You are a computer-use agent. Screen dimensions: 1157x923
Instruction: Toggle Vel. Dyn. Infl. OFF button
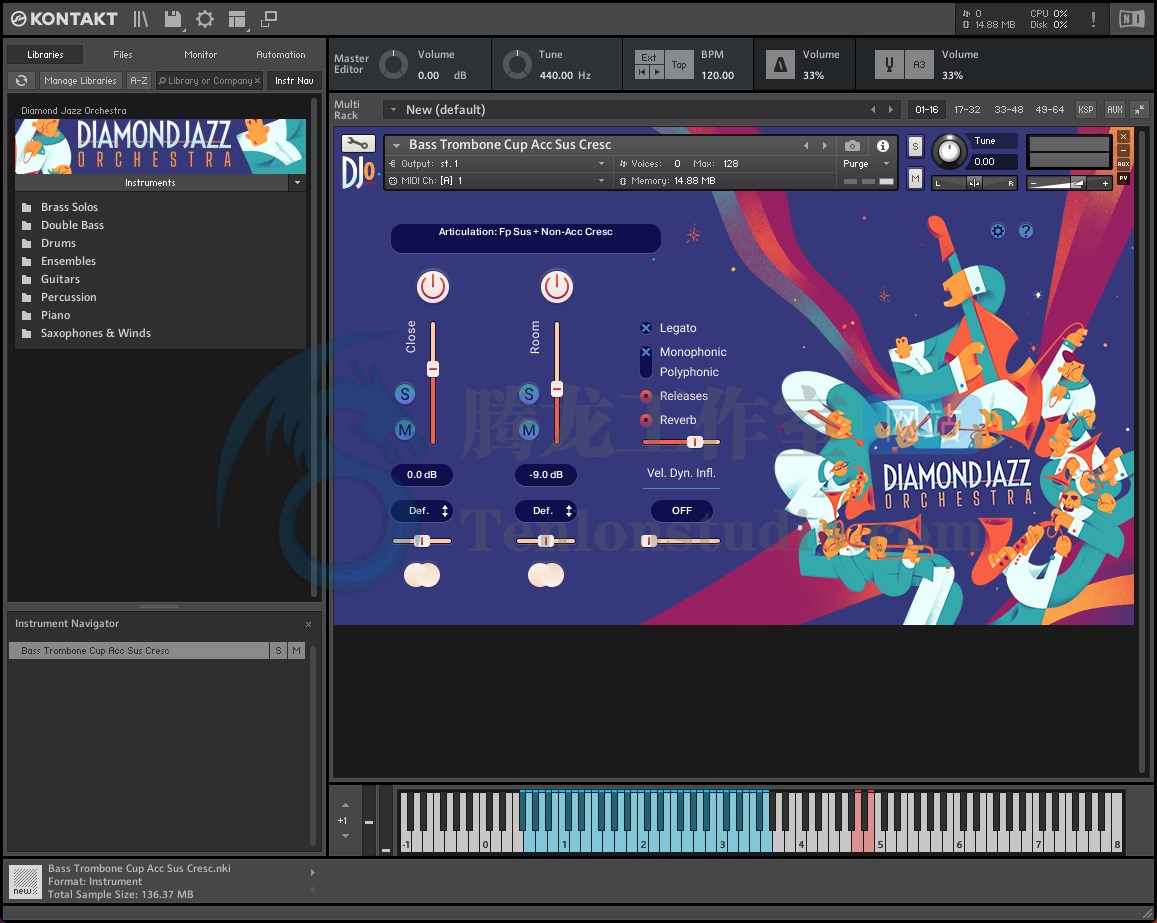pos(682,511)
